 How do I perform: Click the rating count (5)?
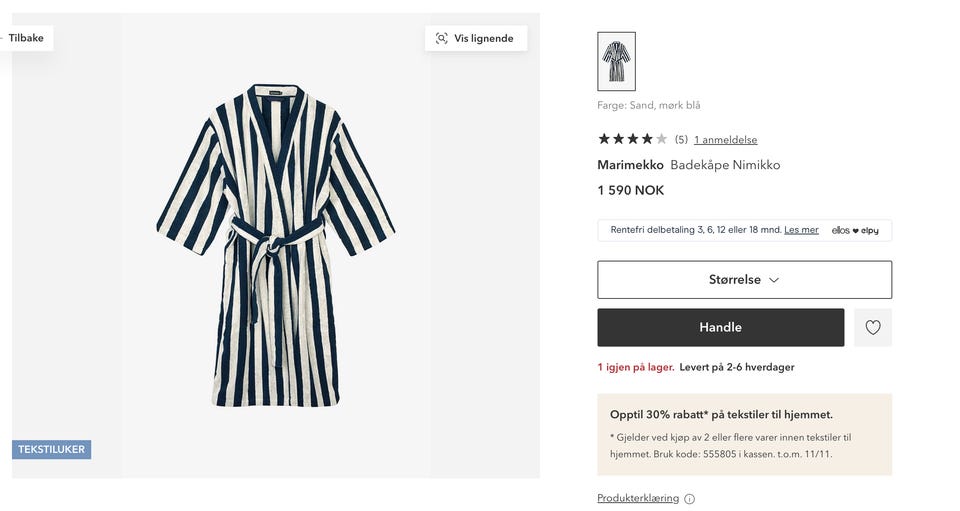coord(681,140)
